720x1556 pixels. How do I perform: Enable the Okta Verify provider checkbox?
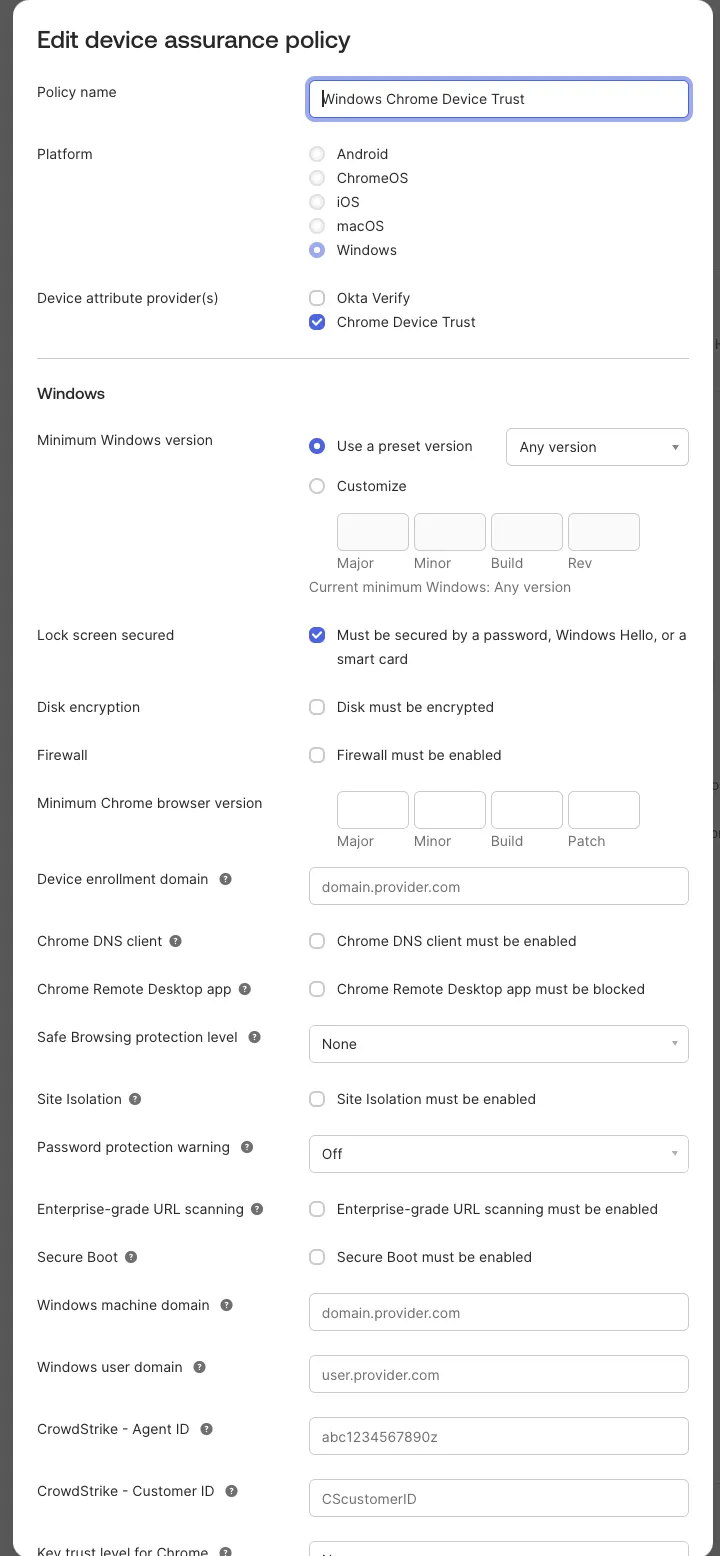click(317, 298)
